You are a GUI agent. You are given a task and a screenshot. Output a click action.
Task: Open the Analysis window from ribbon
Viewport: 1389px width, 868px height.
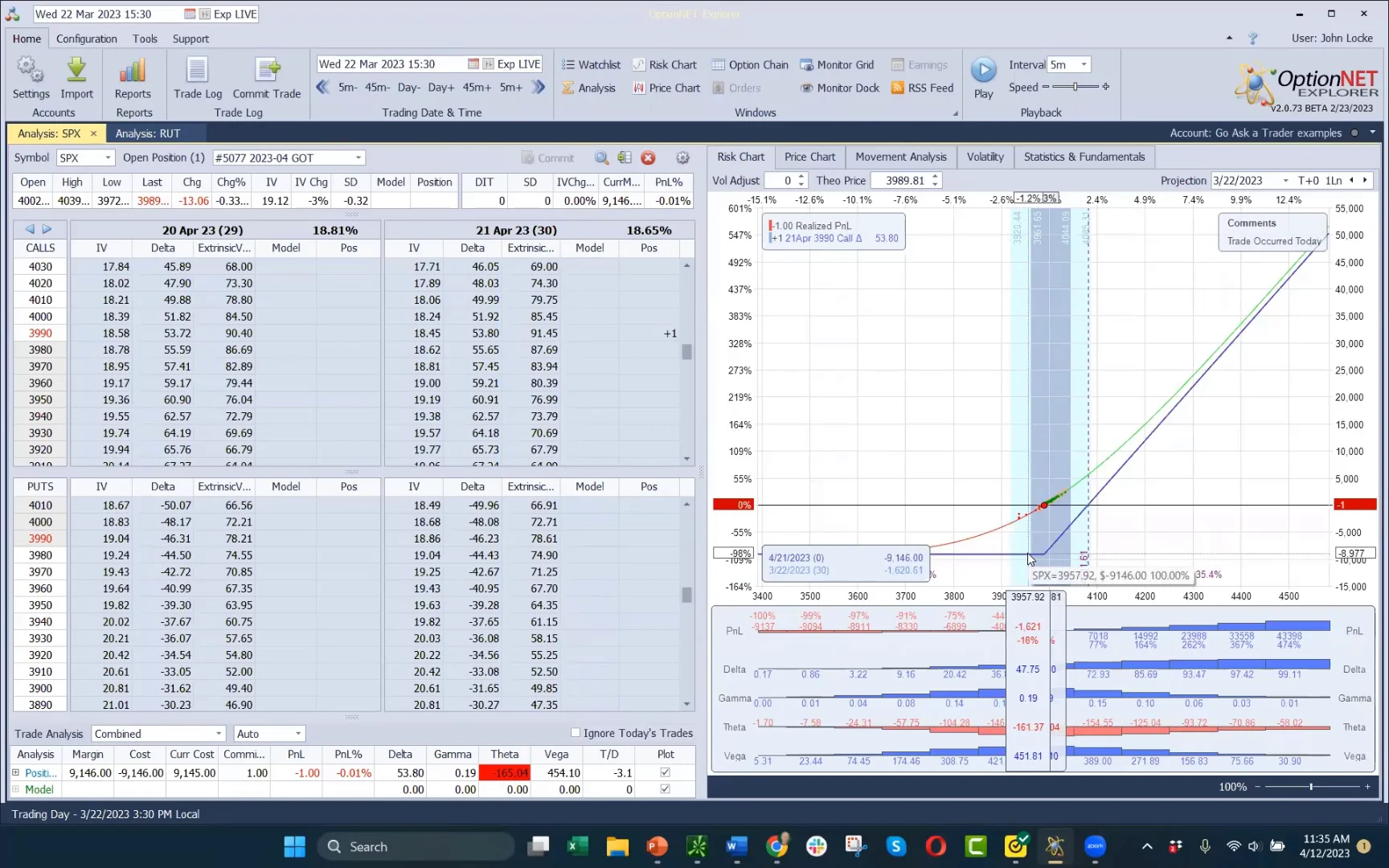point(588,88)
